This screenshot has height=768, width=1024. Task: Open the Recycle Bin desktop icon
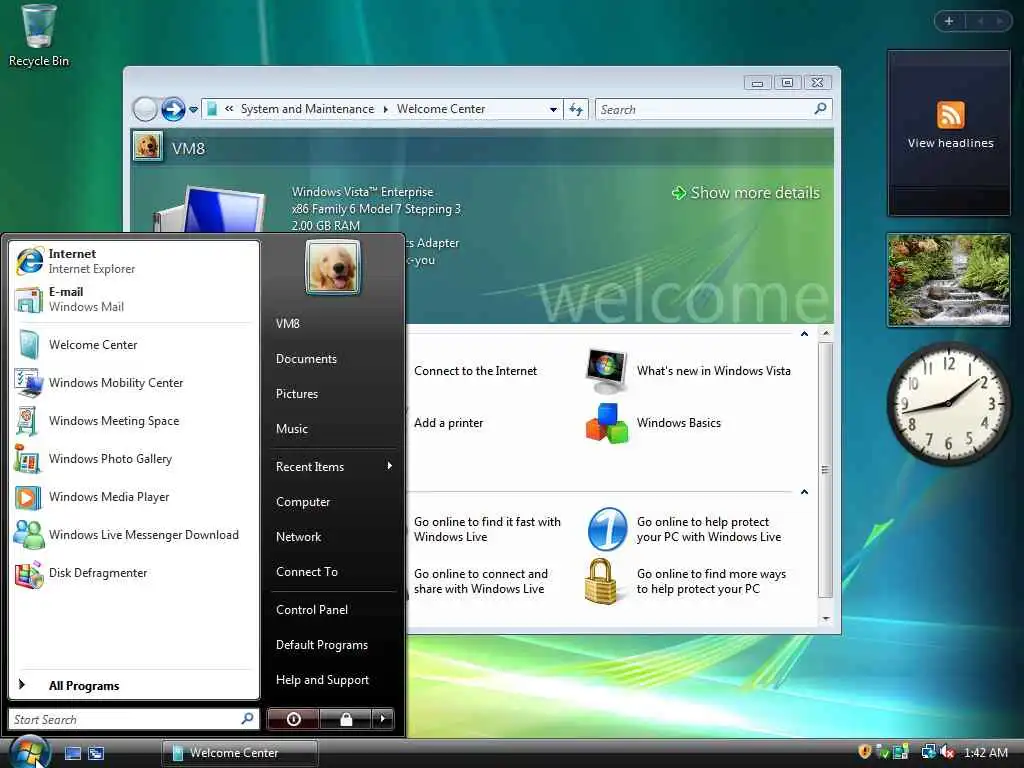(39, 37)
